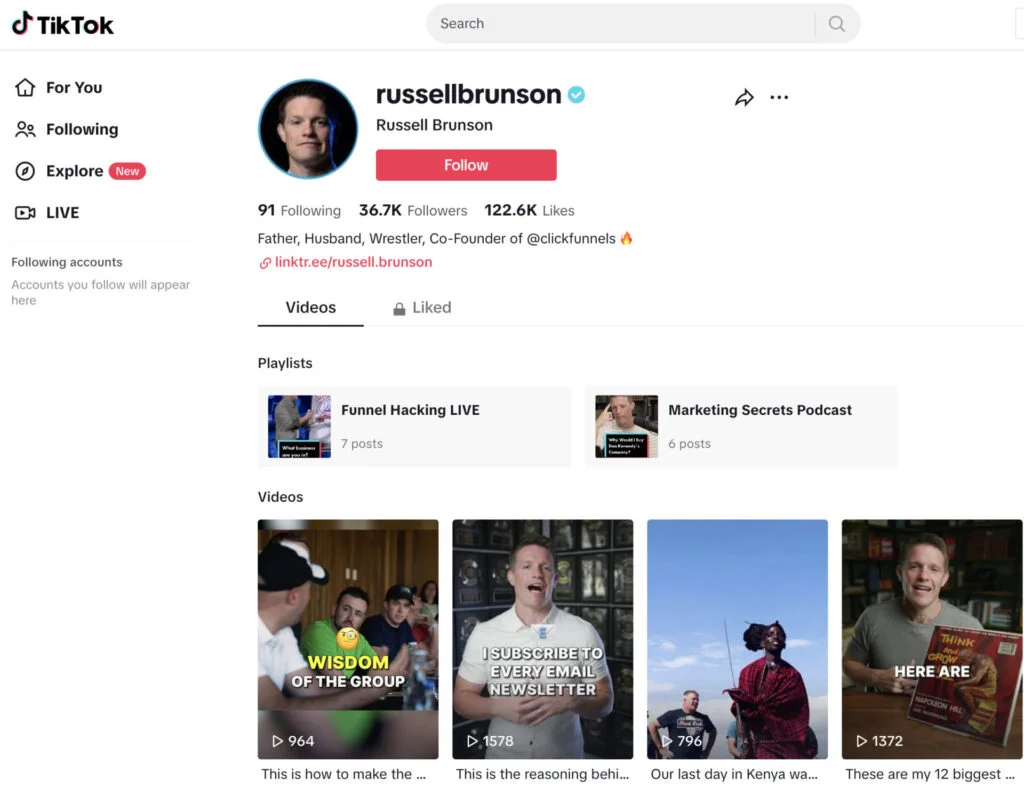Click the New badge next to Explore

point(127,171)
